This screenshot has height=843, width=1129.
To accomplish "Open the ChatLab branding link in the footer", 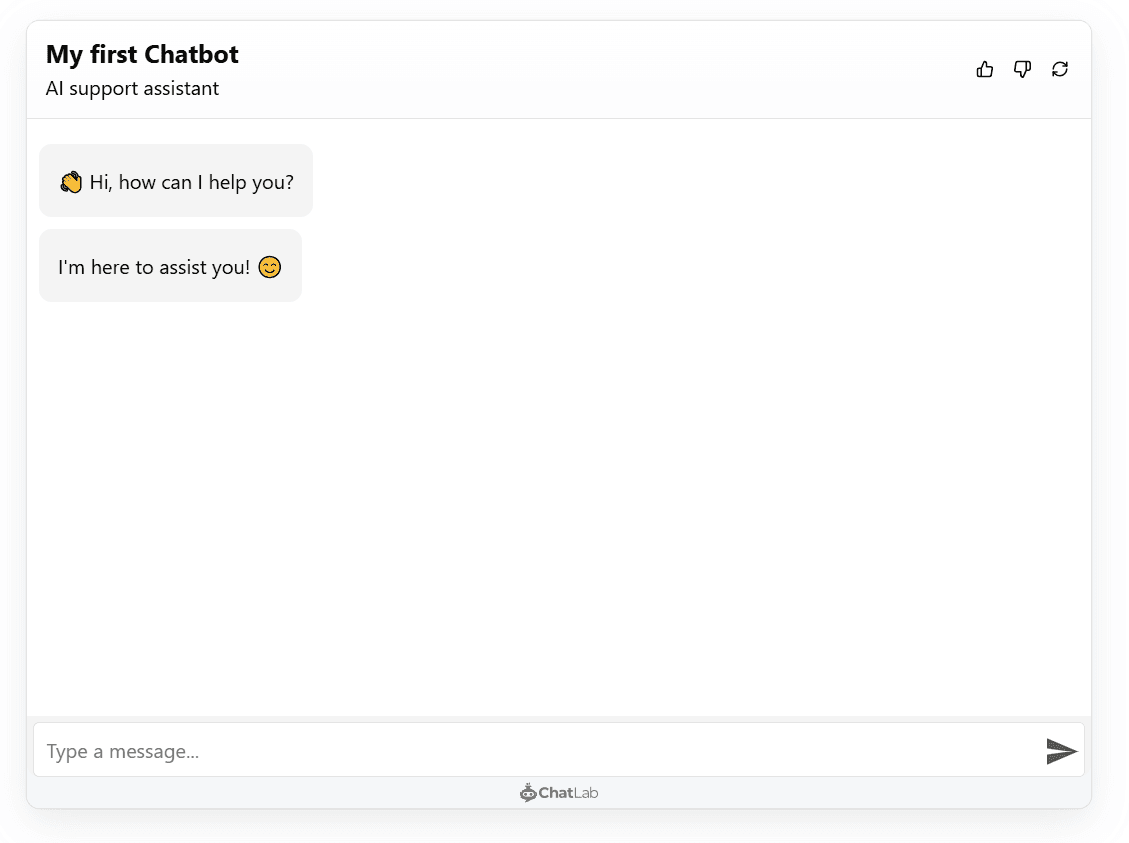I will (559, 793).
